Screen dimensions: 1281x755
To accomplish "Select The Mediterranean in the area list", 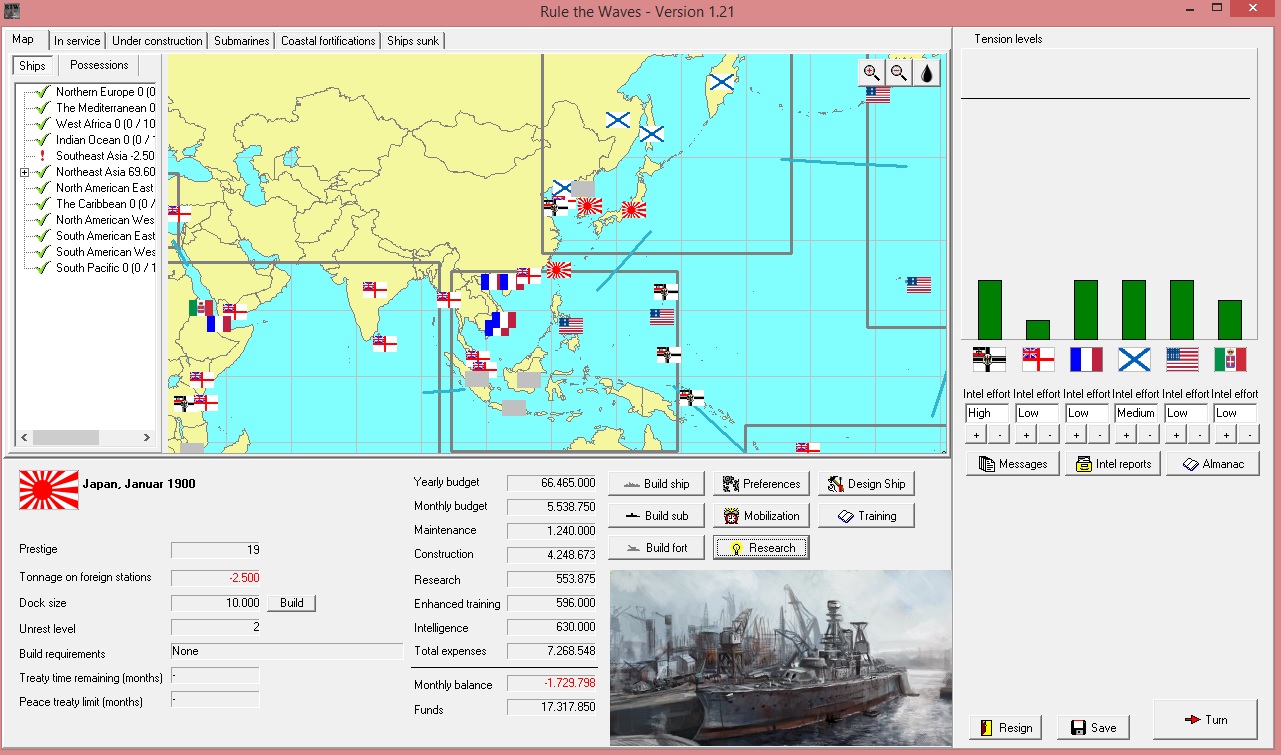I will [105, 108].
